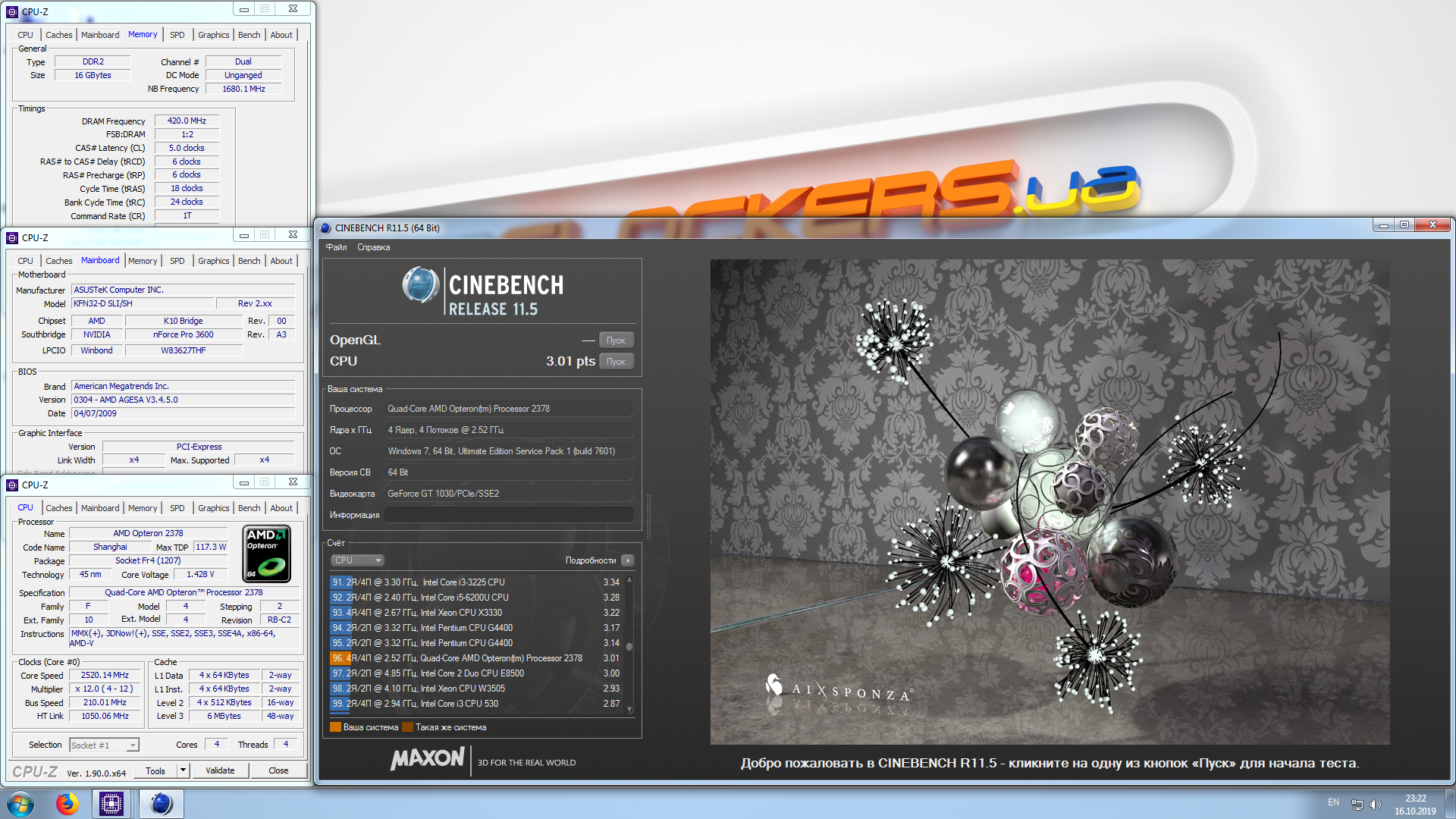Switch to CPU-Z taskbar icon
The image size is (1456, 819).
click(111, 804)
